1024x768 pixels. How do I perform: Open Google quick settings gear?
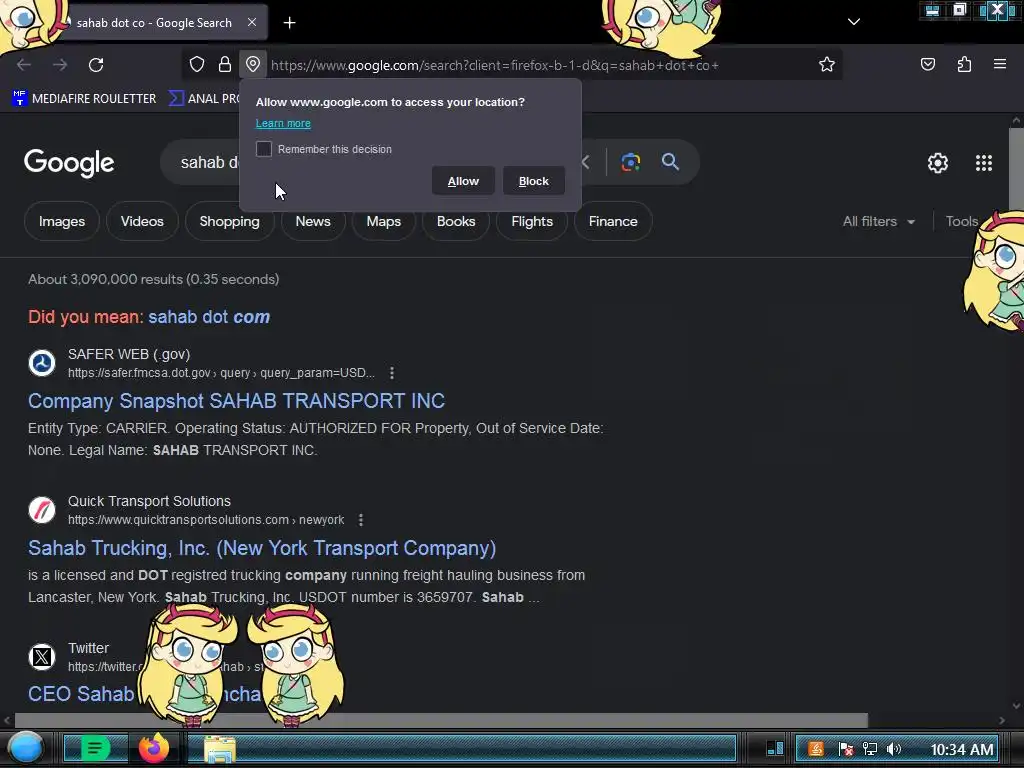[x=938, y=163]
